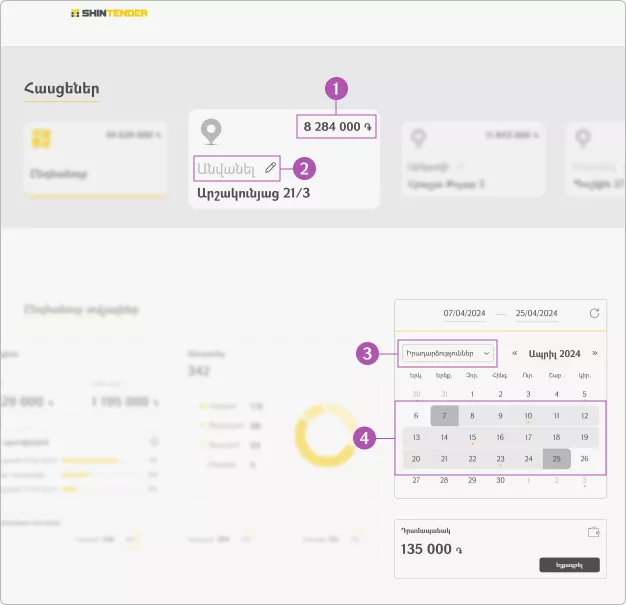Click the calendar refresh icon
Screen dimensions: 626x605
(595, 313)
